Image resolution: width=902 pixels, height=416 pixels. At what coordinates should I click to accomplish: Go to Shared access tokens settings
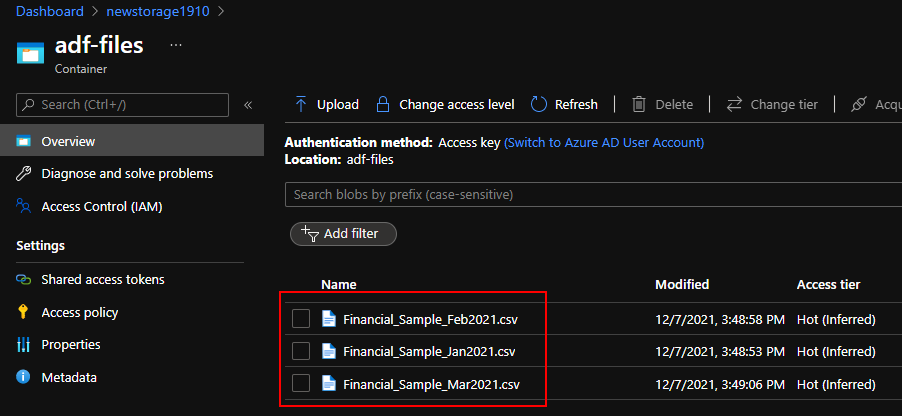[x=102, y=280]
